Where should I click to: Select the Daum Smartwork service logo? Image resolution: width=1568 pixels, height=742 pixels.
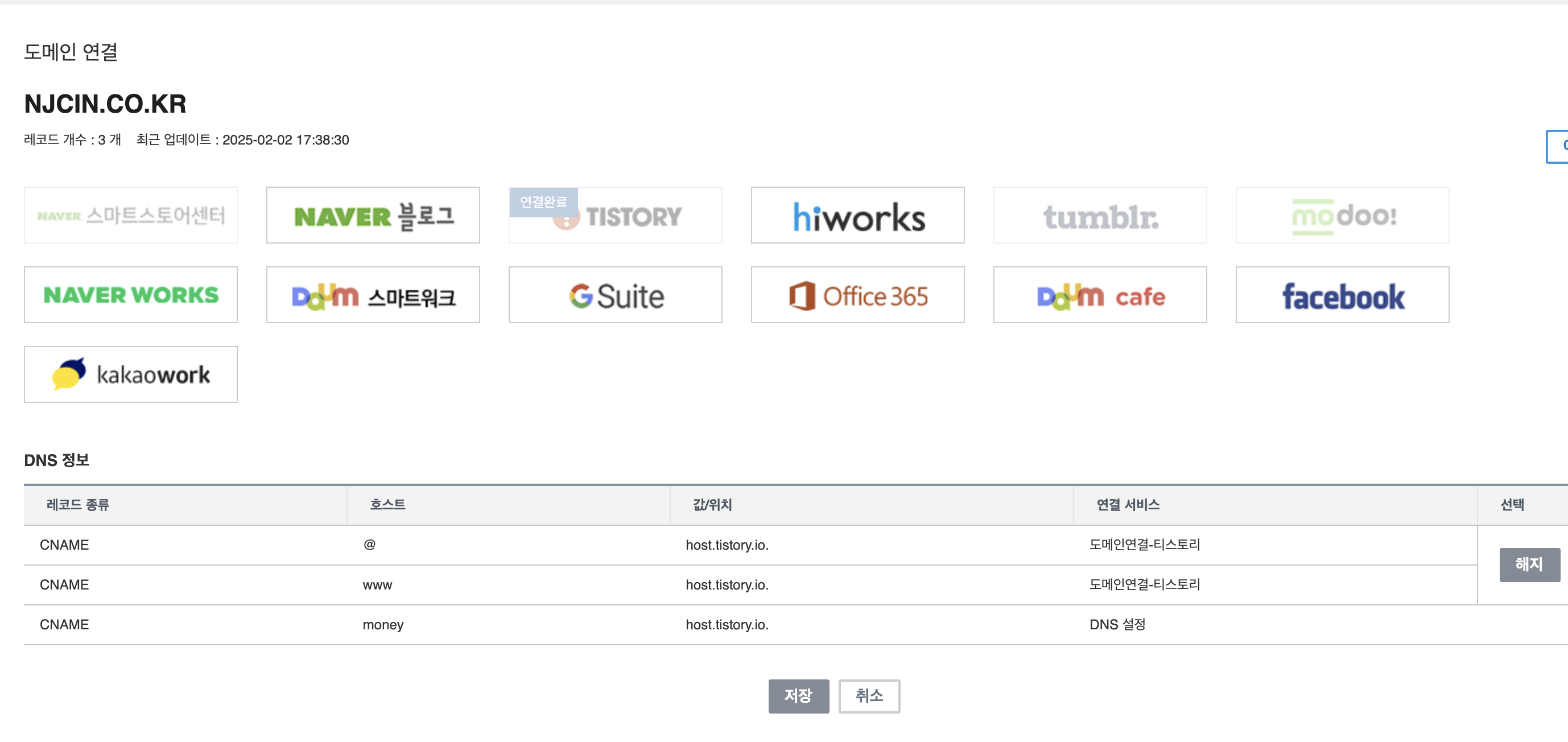(373, 295)
